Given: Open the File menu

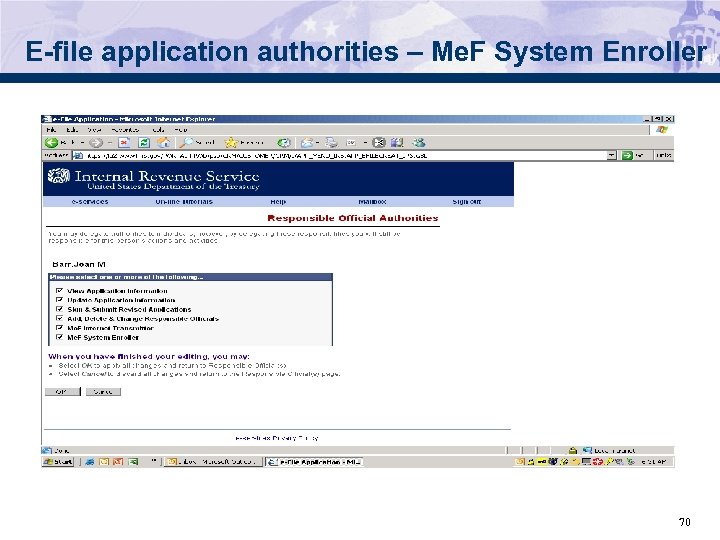Looking at the screenshot, I should click(x=51, y=130).
